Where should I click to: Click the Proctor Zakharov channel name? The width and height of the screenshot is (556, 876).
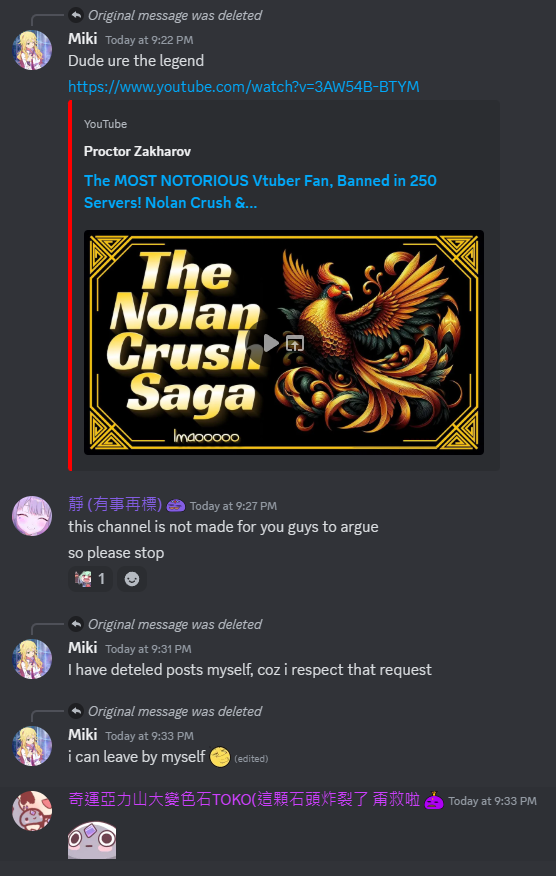point(137,151)
